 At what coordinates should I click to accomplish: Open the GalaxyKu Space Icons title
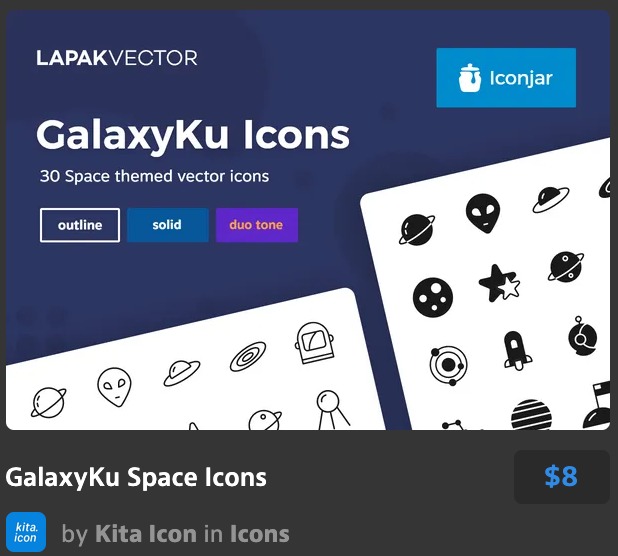click(136, 477)
